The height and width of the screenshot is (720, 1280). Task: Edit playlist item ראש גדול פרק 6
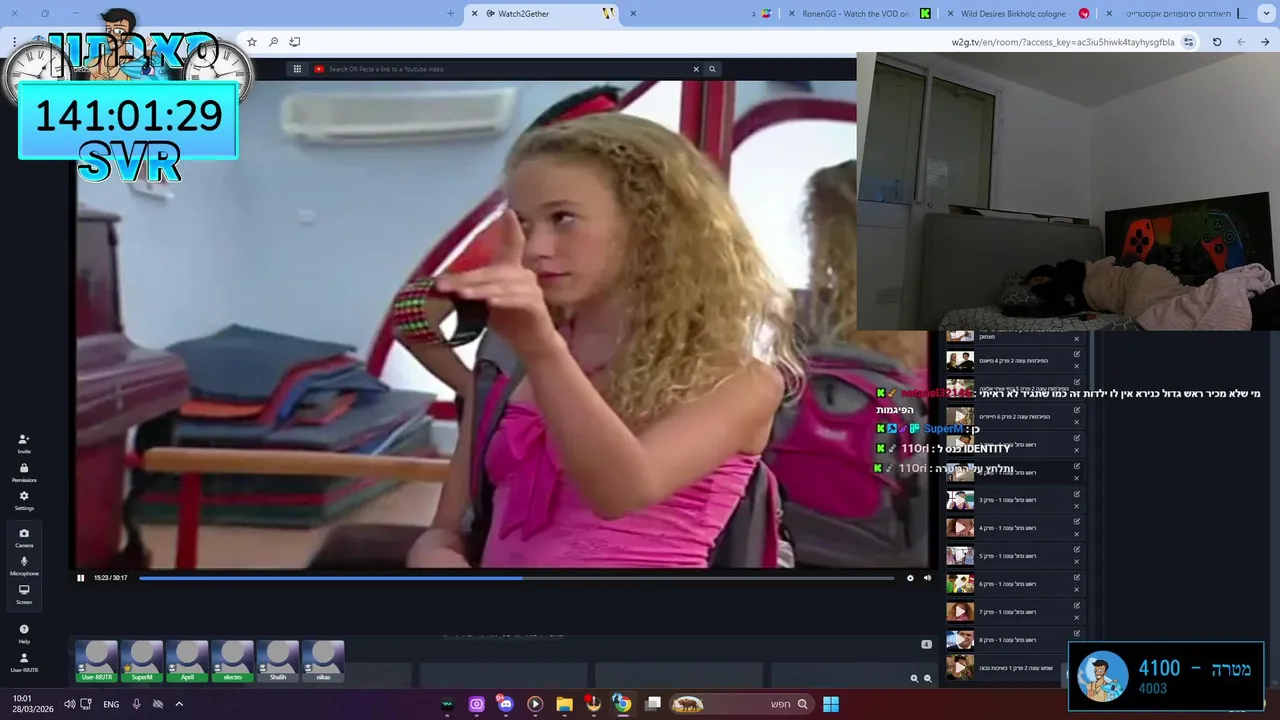pos(1077,578)
